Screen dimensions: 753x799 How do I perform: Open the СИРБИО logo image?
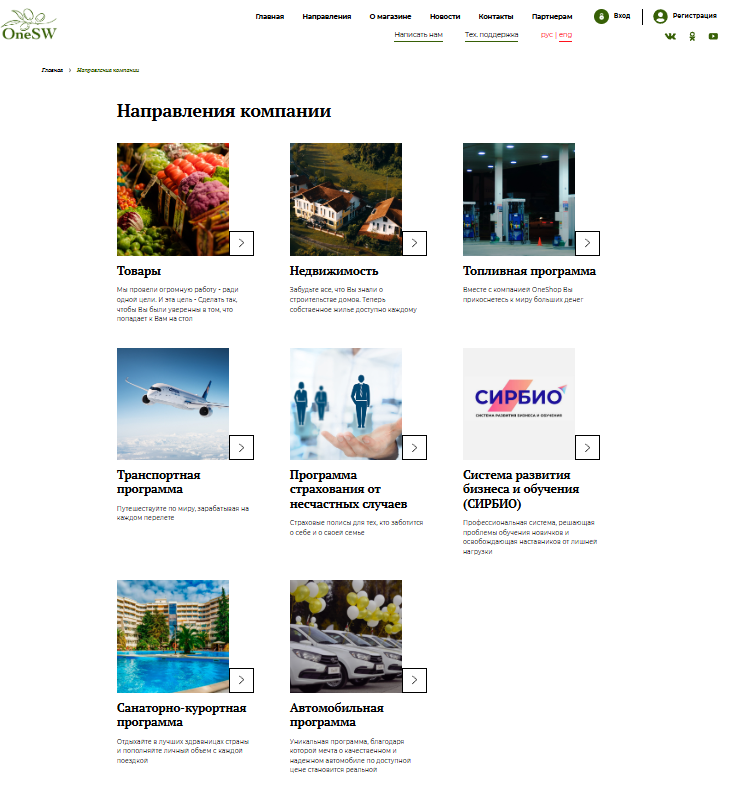tap(519, 404)
